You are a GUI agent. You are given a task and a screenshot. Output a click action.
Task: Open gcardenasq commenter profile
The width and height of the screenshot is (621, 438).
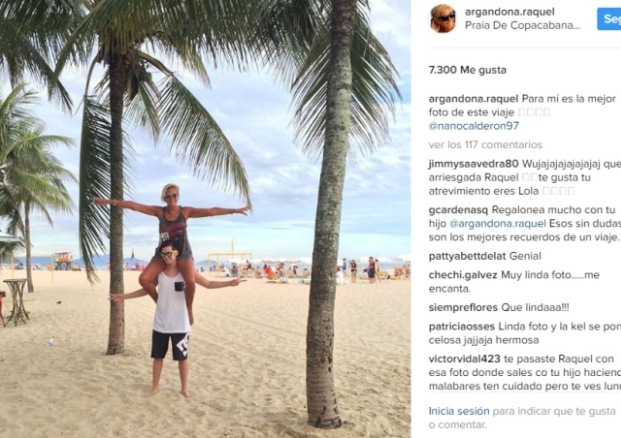[459, 210]
